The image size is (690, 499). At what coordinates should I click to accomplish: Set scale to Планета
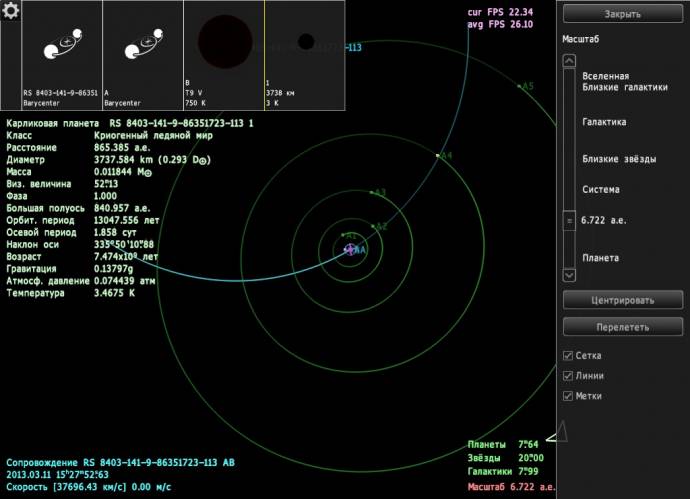coord(600,258)
